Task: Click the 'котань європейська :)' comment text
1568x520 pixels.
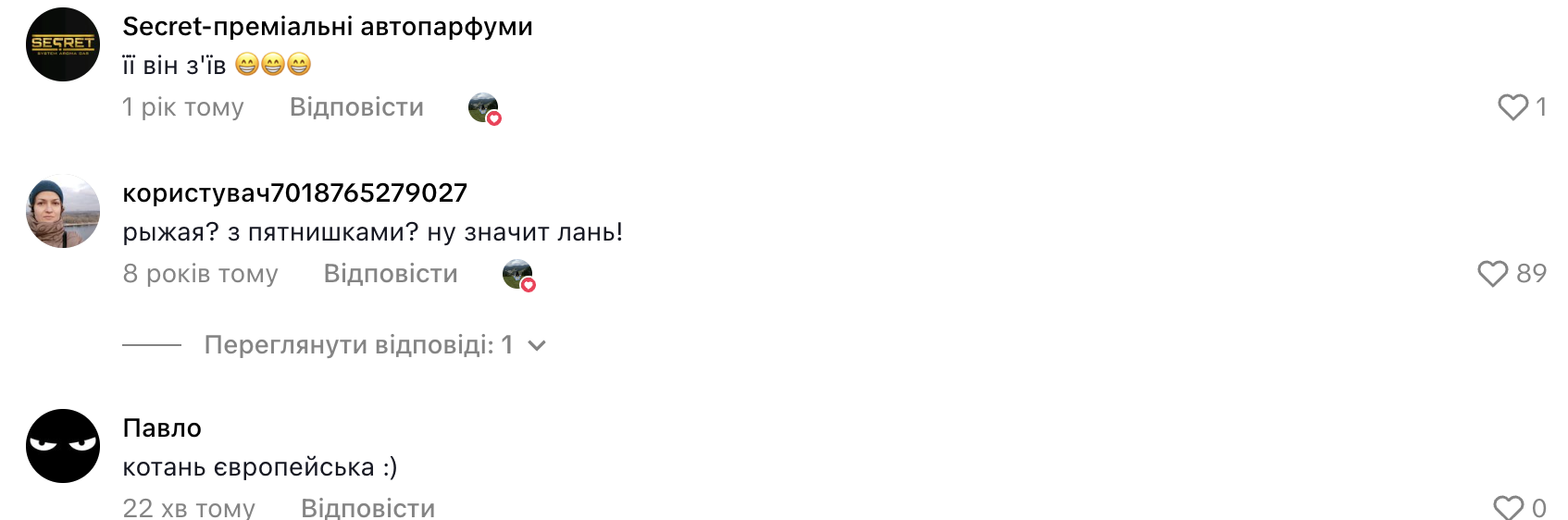Action: tap(260, 467)
